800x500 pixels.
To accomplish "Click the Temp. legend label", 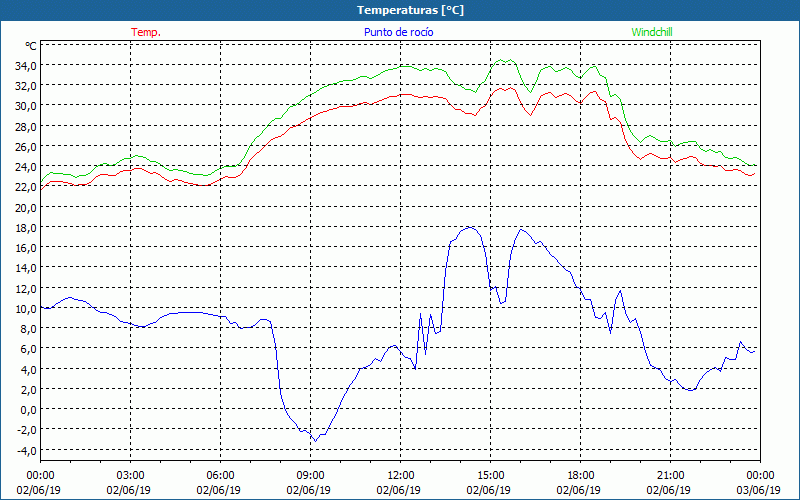I will (146, 32).
